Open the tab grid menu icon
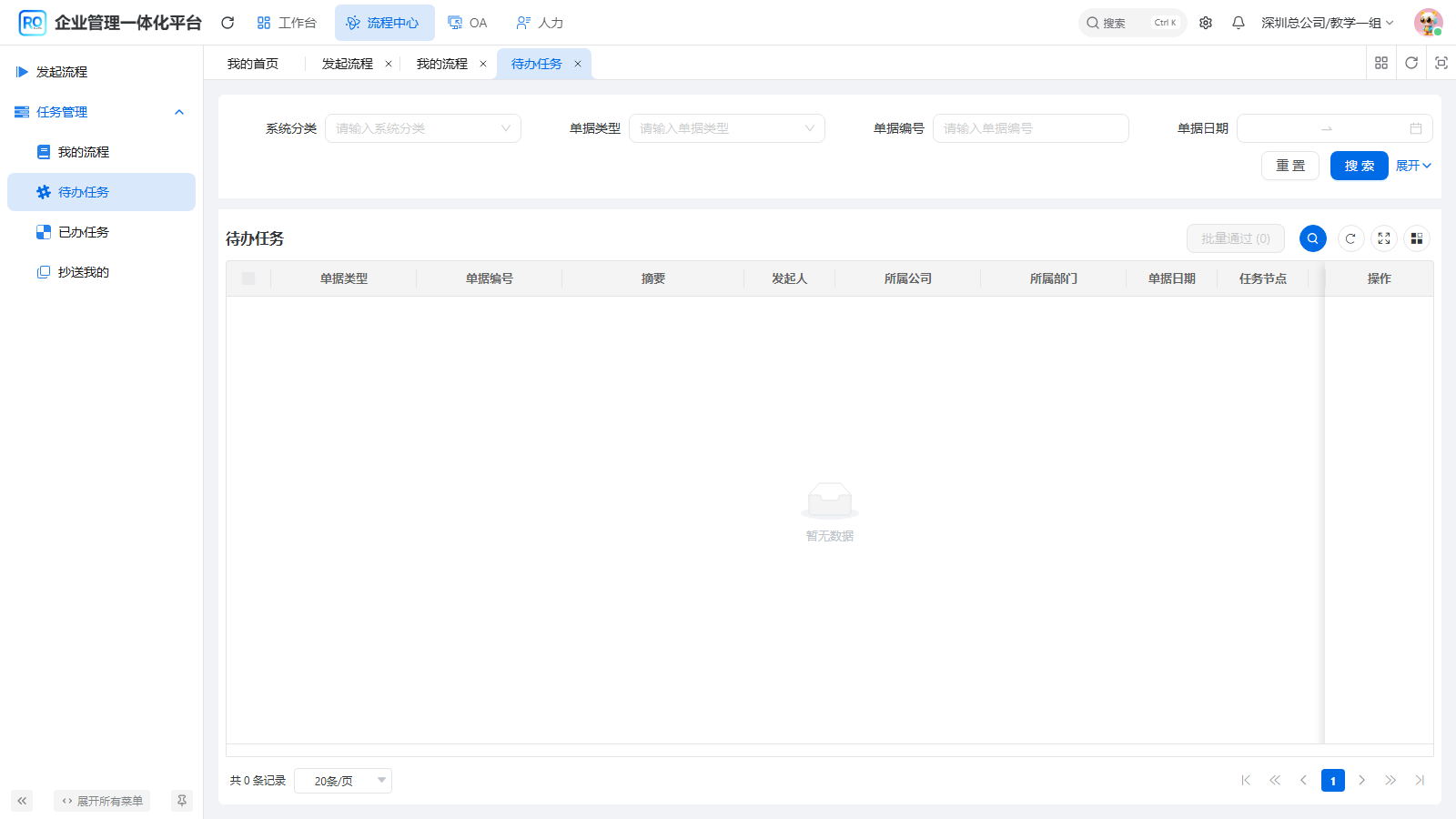Image resolution: width=1456 pixels, height=819 pixels. (1381, 63)
